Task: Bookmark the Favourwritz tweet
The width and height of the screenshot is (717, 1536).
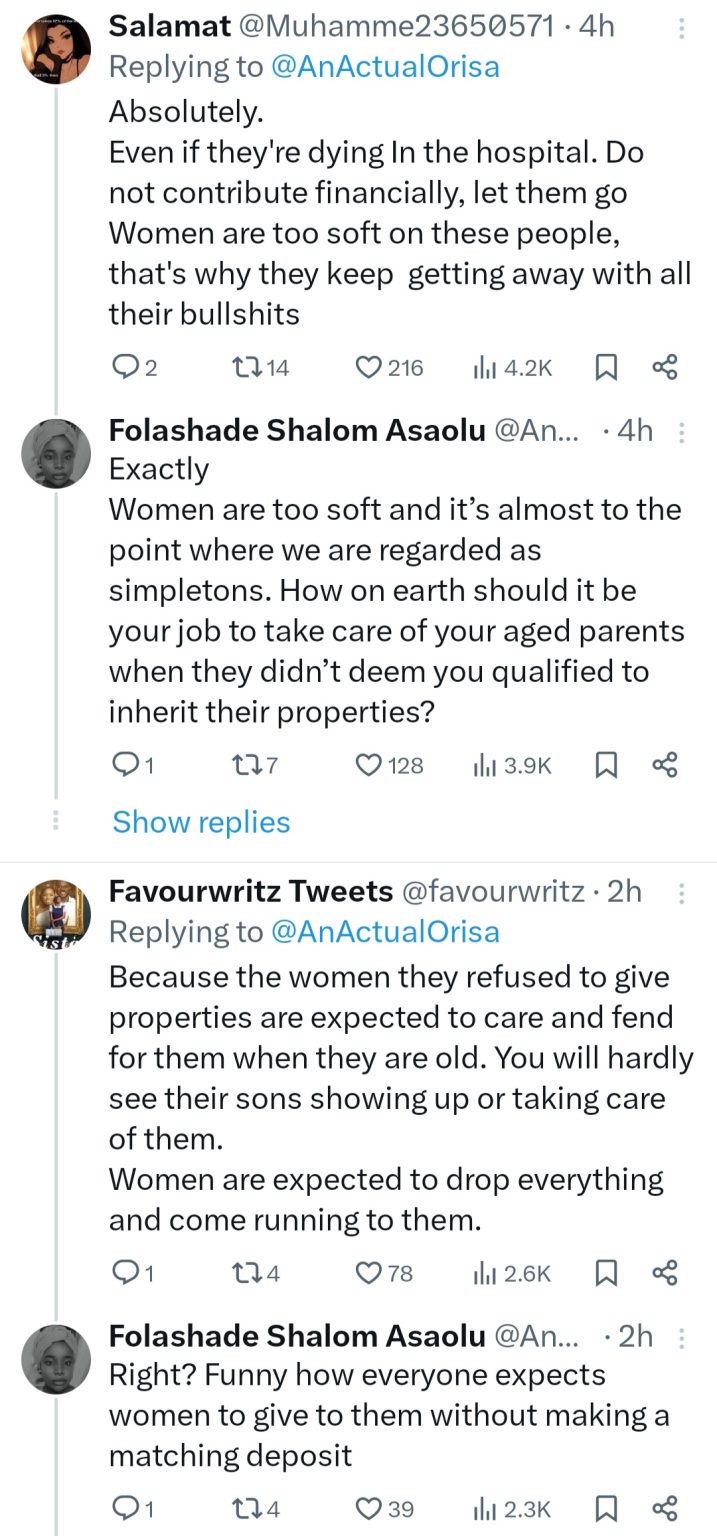Action: coord(605,1273)
